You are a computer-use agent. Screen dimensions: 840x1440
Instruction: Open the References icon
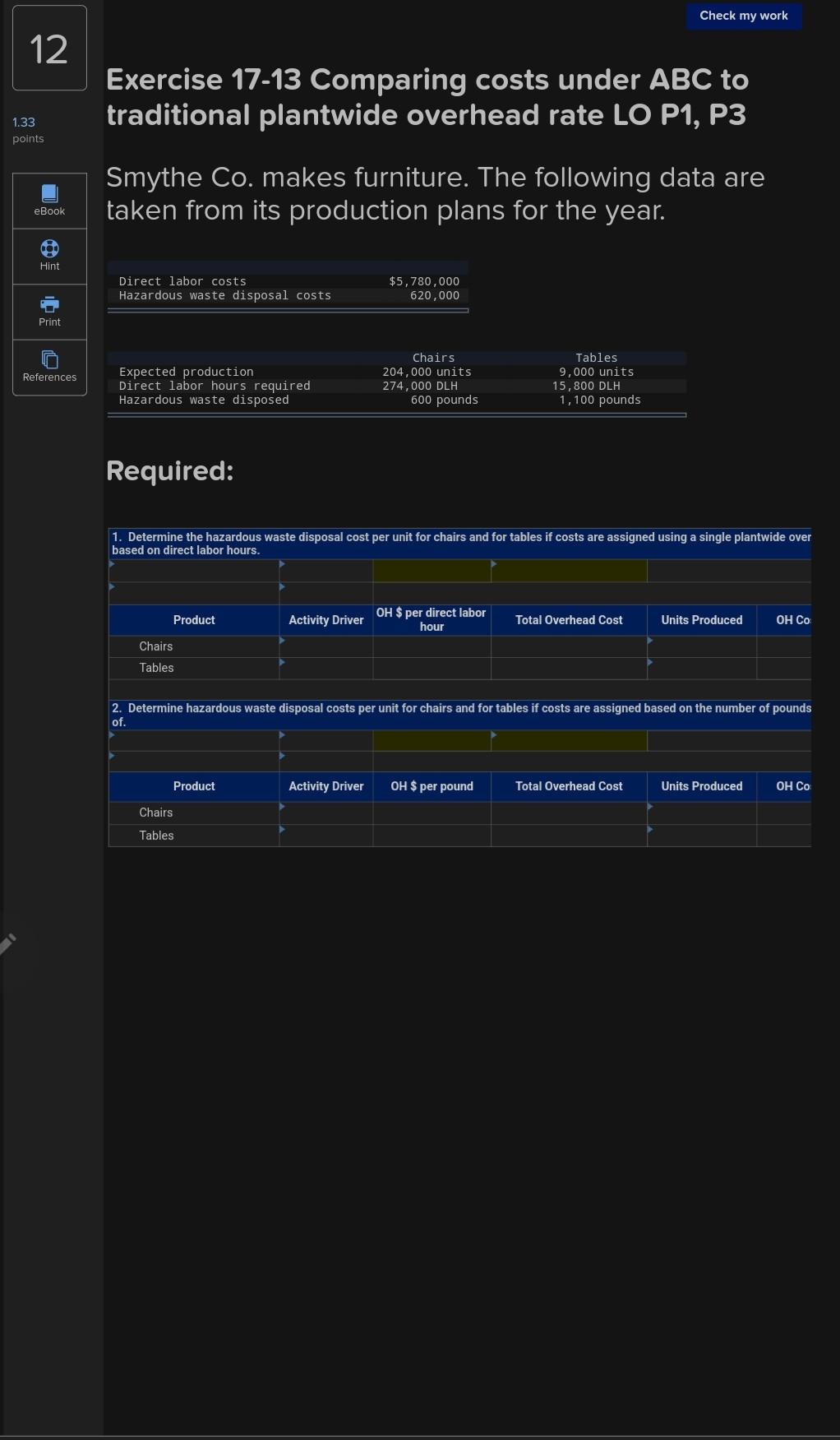(x=49, y=359)
